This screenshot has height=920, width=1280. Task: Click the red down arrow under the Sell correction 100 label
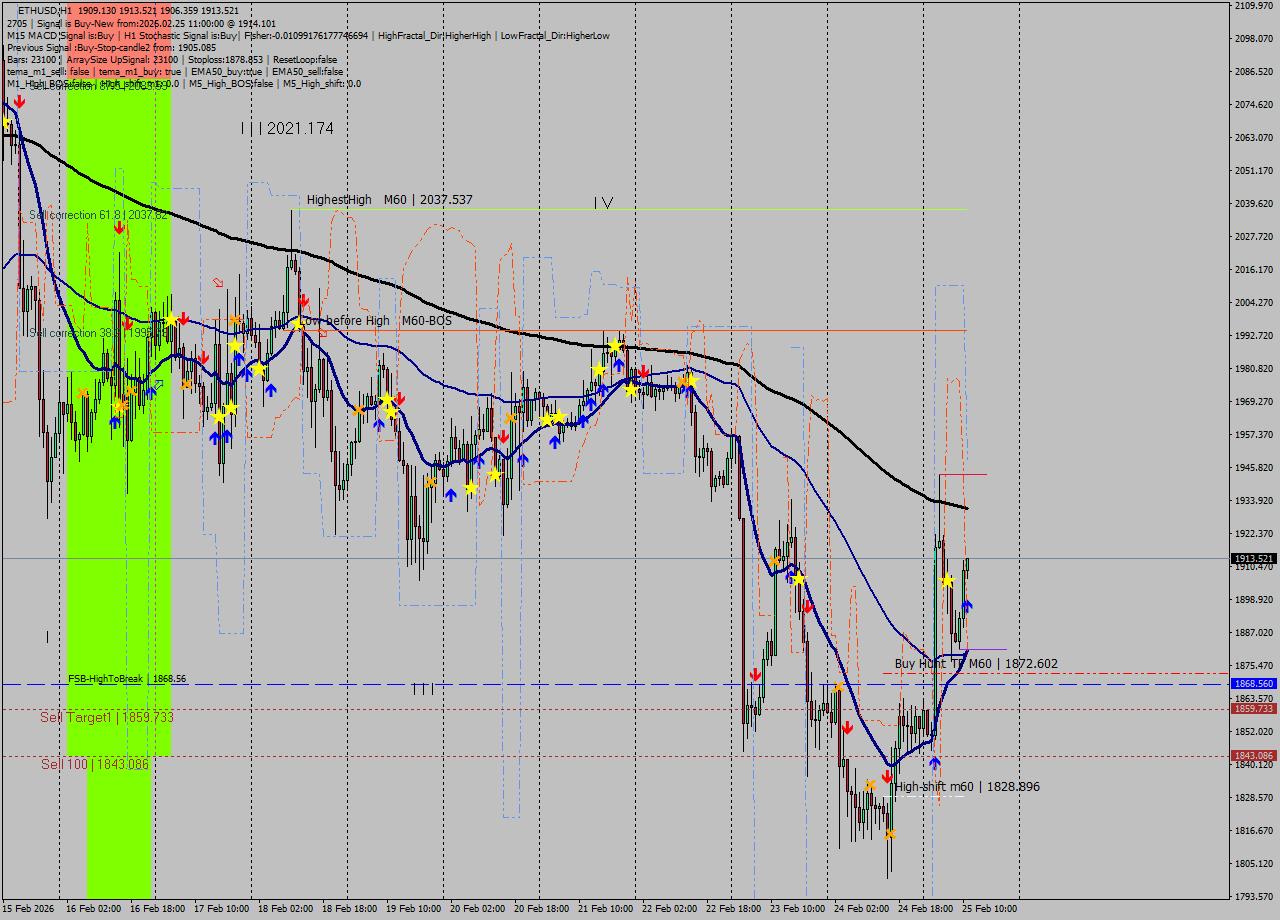point(19,101)
